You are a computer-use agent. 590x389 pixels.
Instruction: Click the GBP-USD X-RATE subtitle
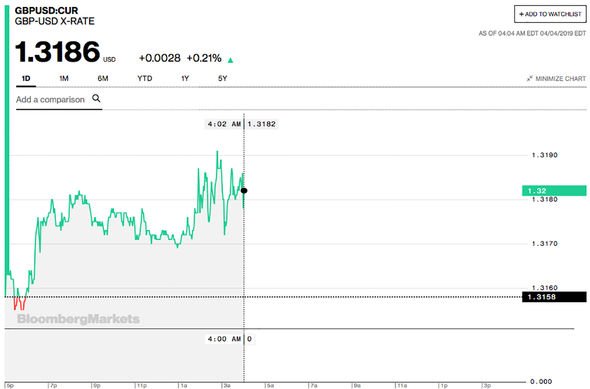coord(55,21)
